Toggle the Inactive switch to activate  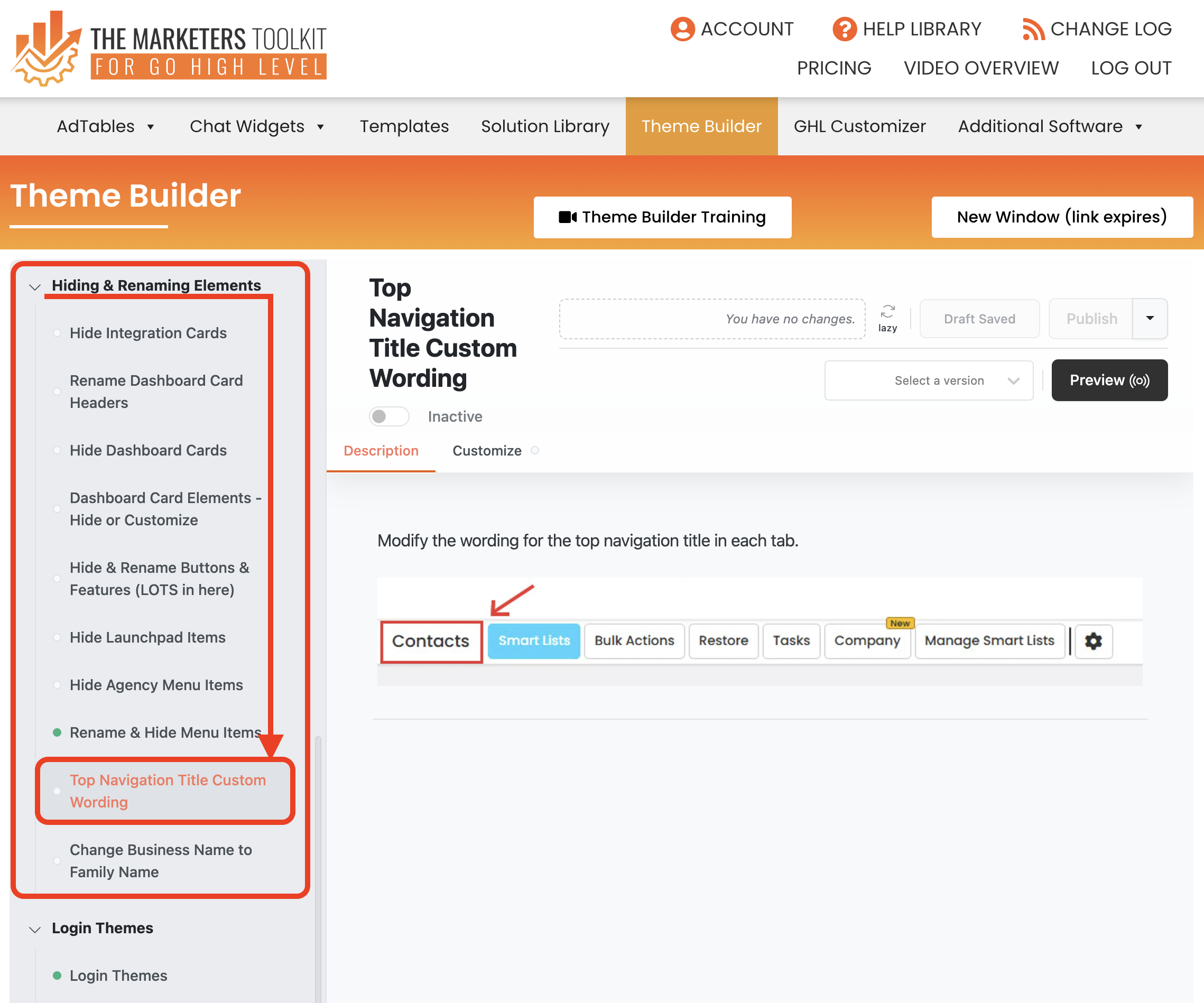click(388, 416)
